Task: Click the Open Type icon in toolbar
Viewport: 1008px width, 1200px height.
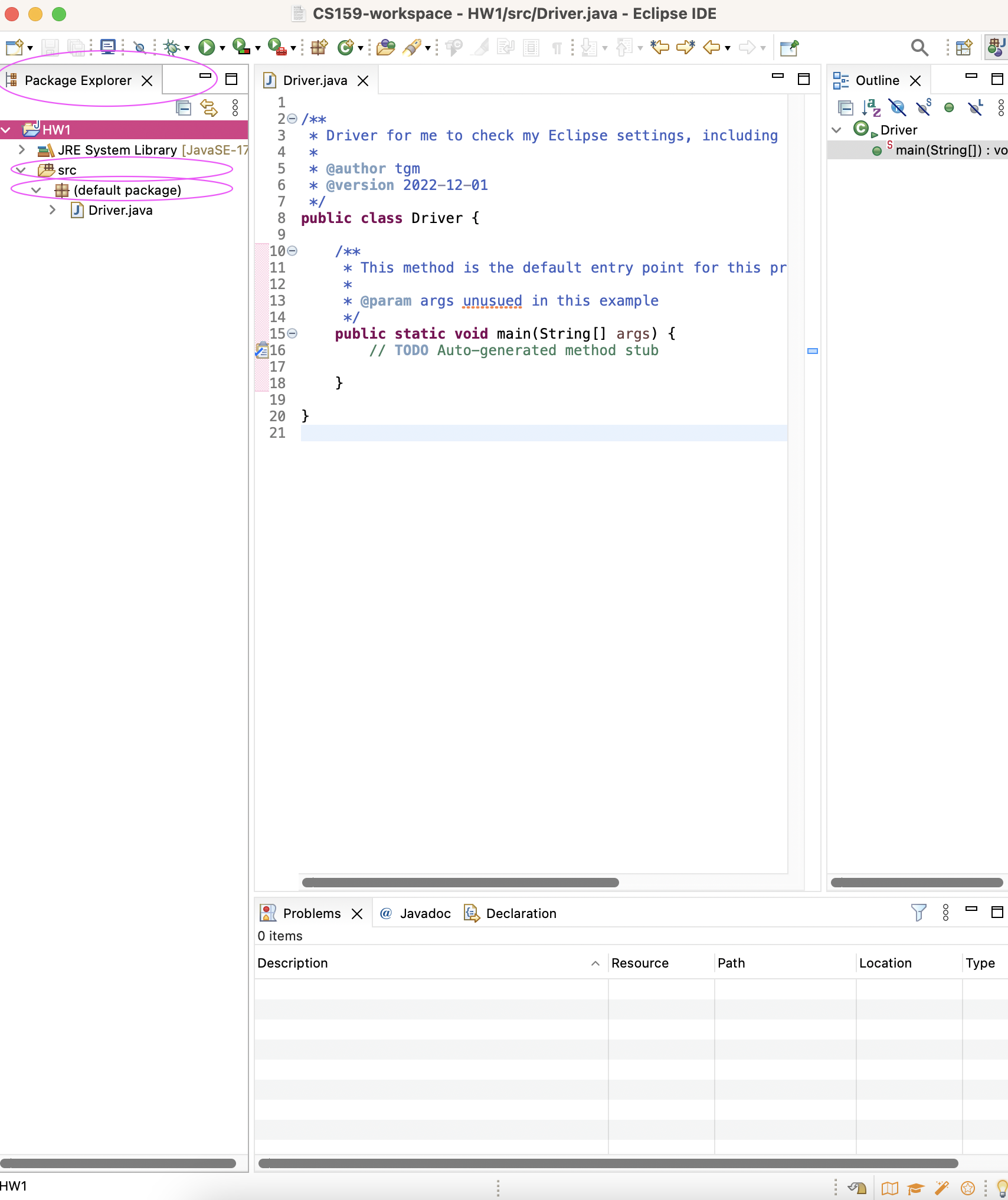Action: pyautogui.click(x=386, y=47)
